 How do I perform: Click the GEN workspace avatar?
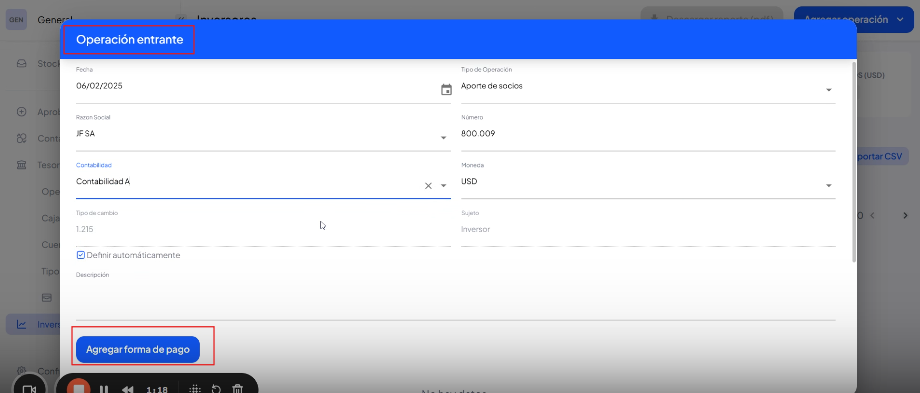(15, 19)
